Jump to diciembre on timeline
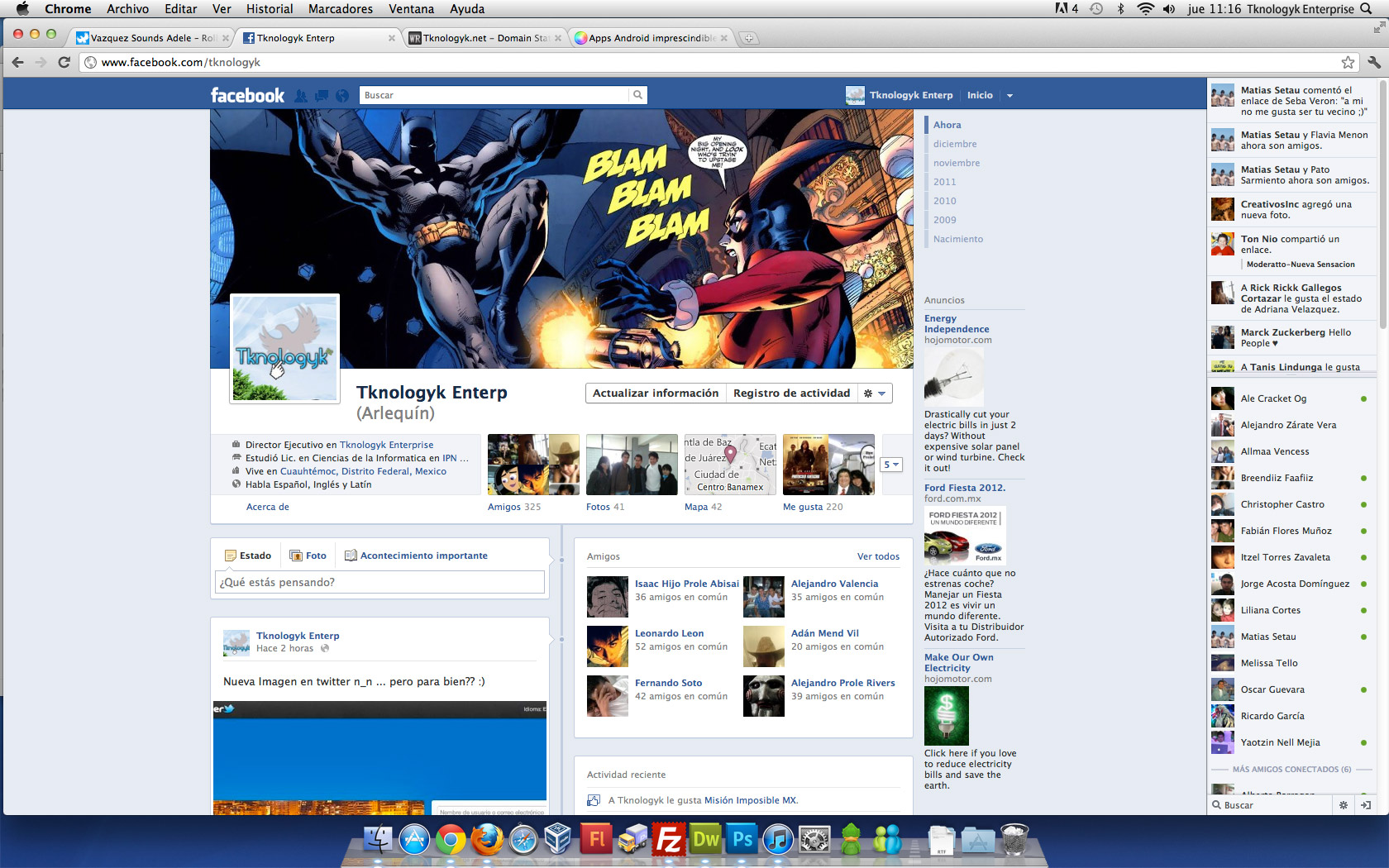Screen dimensions: 1389x868 pos(955,144)
